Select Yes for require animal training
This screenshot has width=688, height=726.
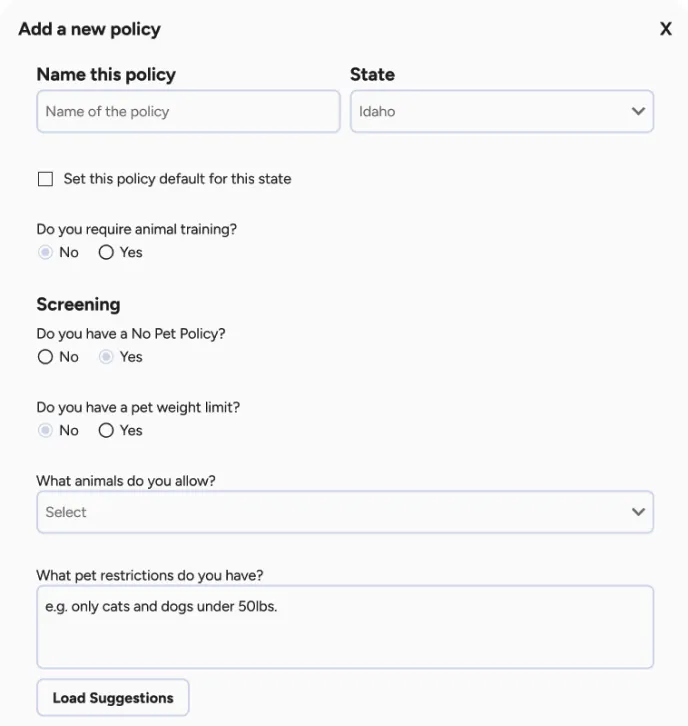[106, 253]
